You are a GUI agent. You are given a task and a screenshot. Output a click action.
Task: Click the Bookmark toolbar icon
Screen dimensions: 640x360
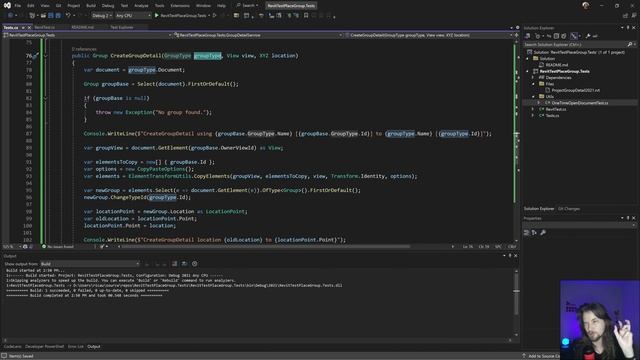click(306, 16)
